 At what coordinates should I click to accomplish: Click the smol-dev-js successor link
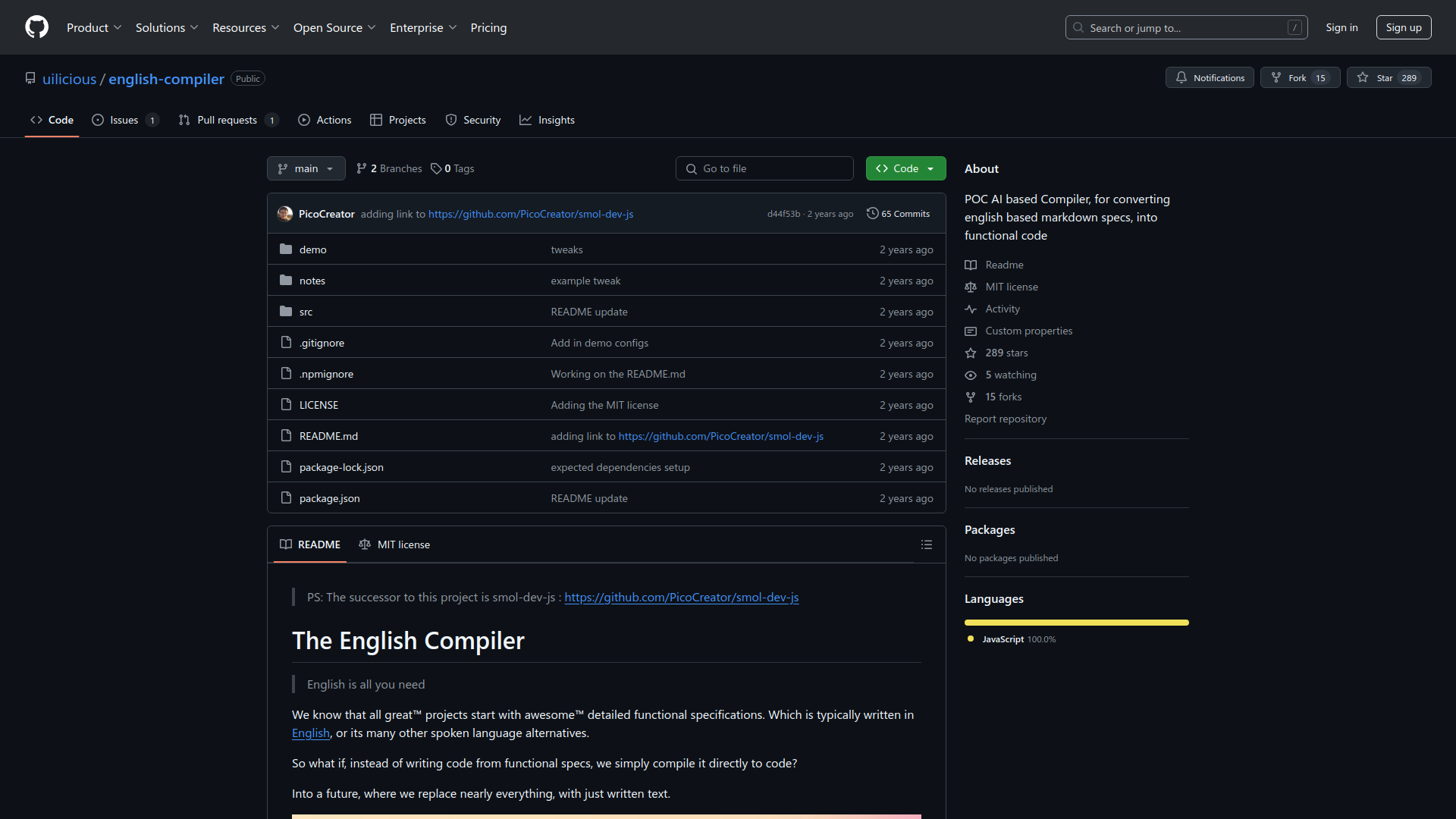click(682, 597)
